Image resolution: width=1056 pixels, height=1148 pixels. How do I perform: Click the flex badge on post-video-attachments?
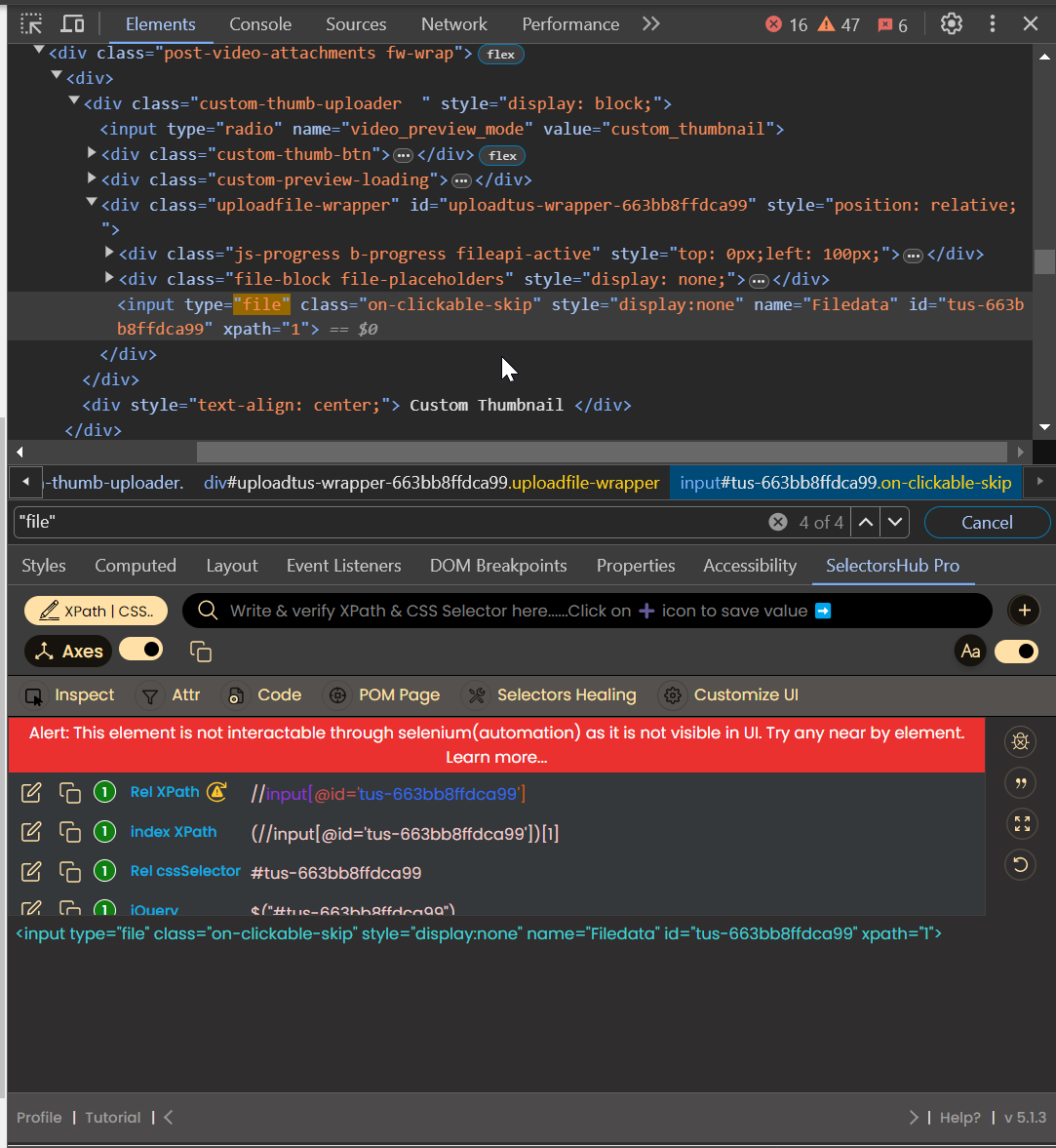point(500,55)
